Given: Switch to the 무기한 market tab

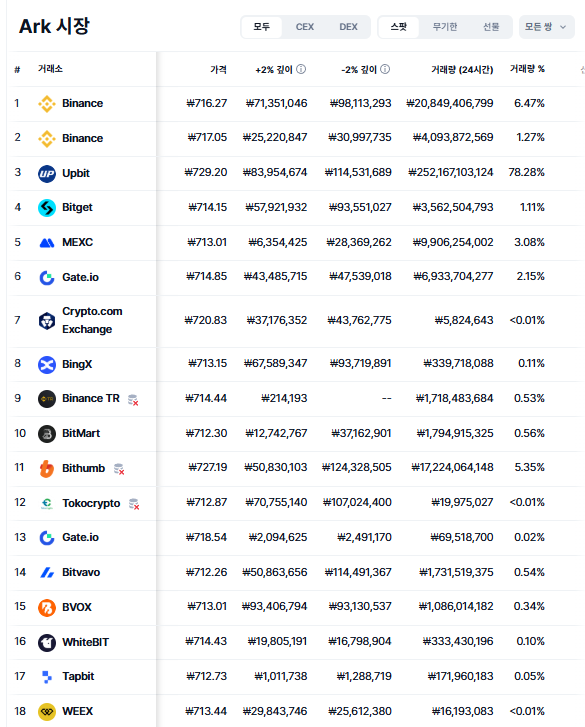Looking at the screenshot, I should point(445,27).
